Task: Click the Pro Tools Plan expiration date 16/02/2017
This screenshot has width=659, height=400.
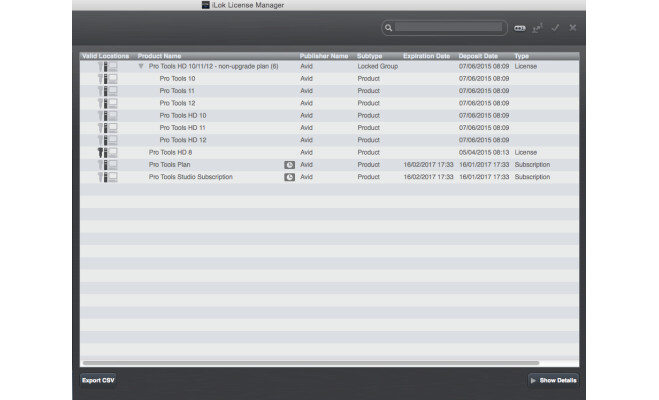Action: pos(428,165)
